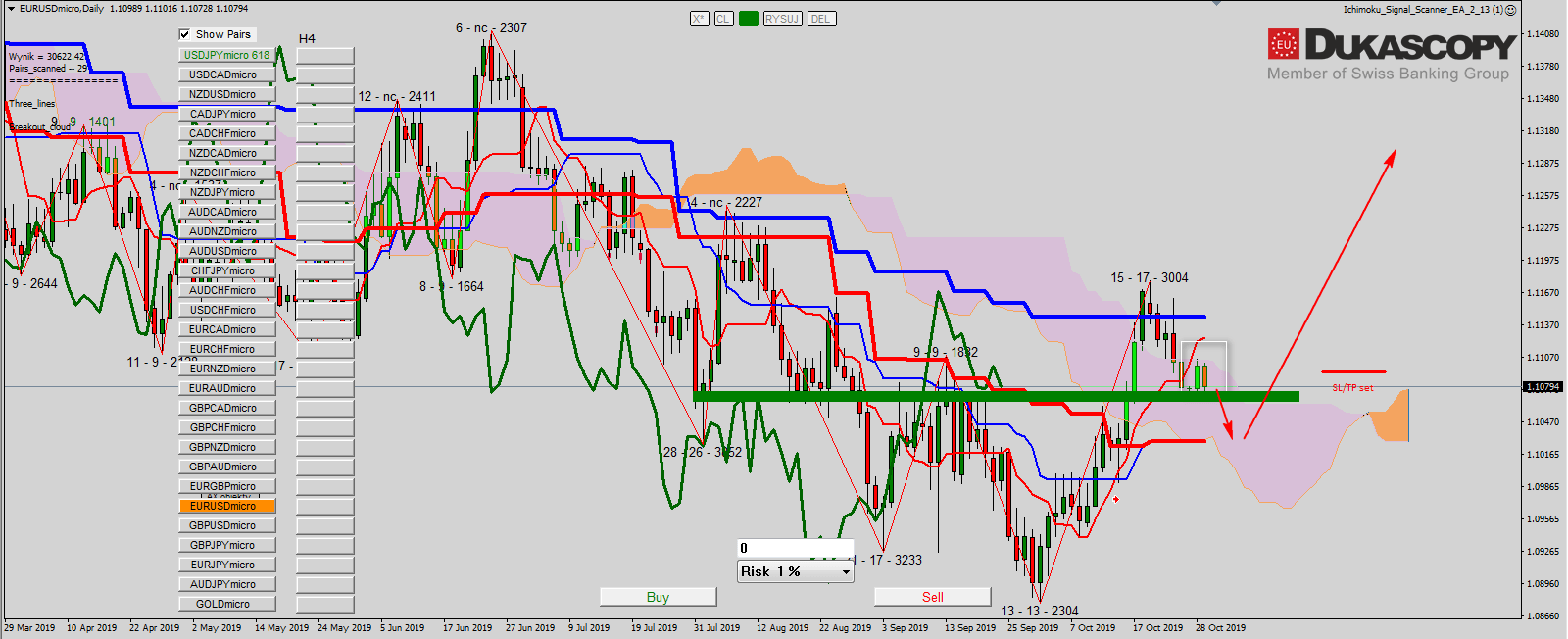Select the highlighted EURUSDmicro pair button
The height and width of the screenshot is (639, 1568).
(226, 506)
